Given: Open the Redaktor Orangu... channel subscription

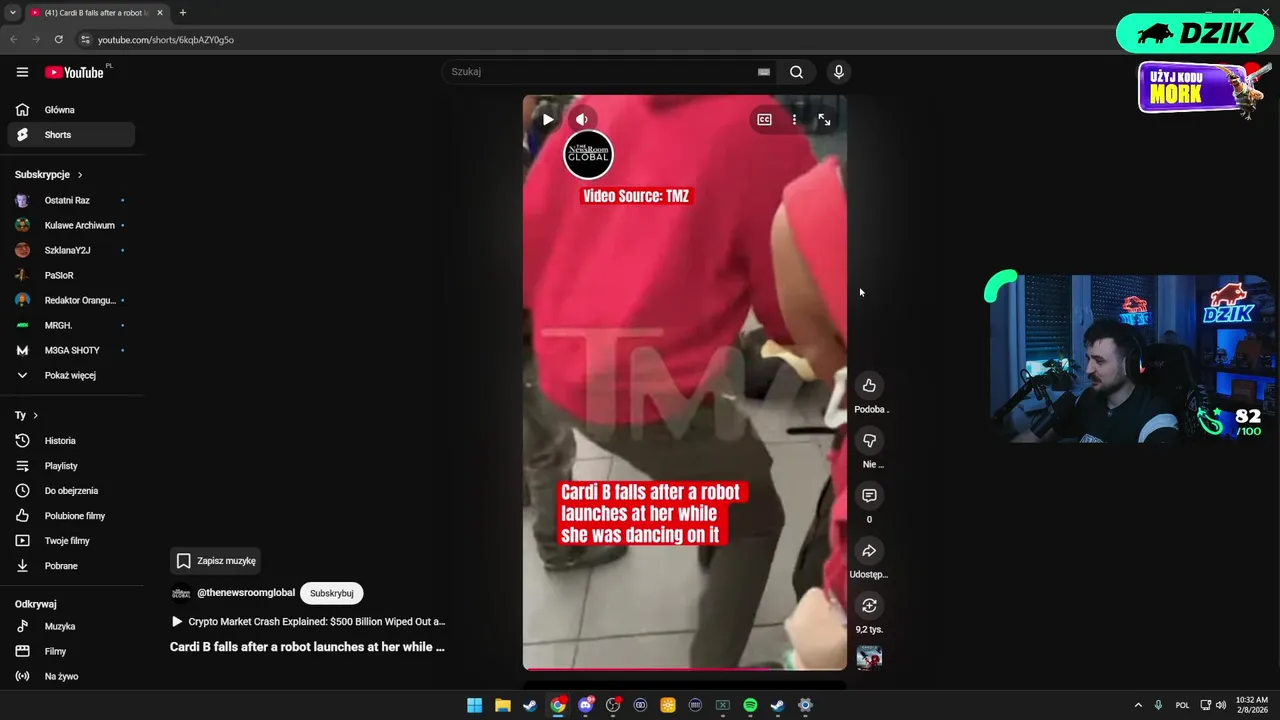Looking at the screenshot, I should pyautogui.click(x=71, y=300).
